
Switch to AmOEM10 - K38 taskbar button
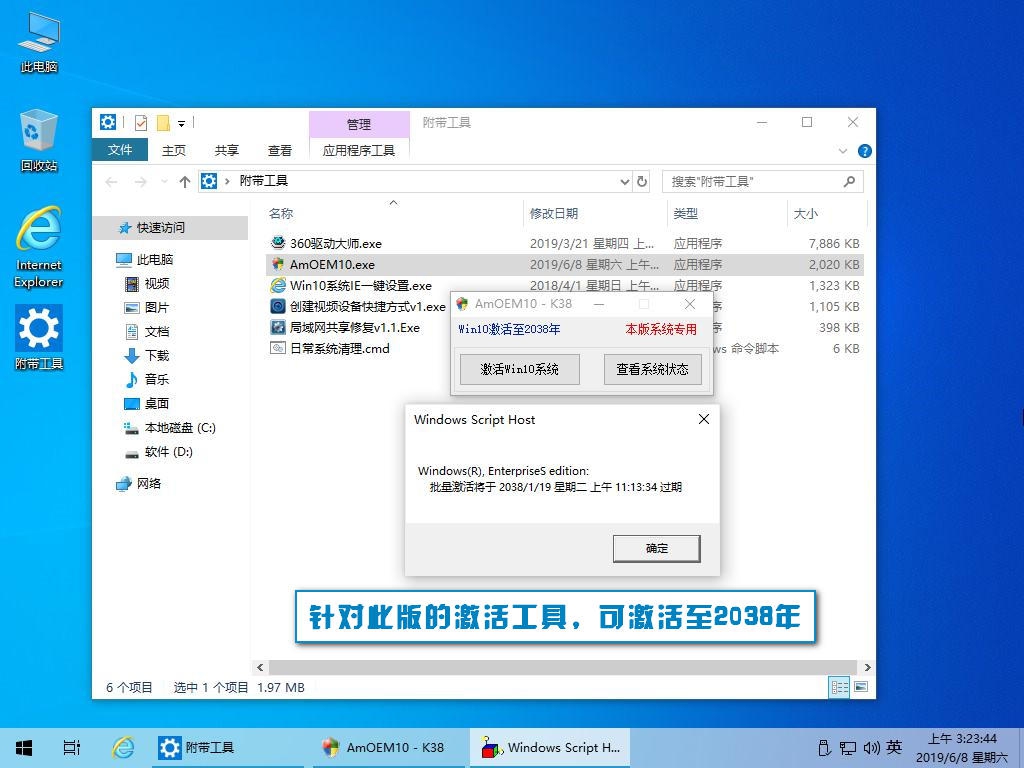click(x=387, y=748)
